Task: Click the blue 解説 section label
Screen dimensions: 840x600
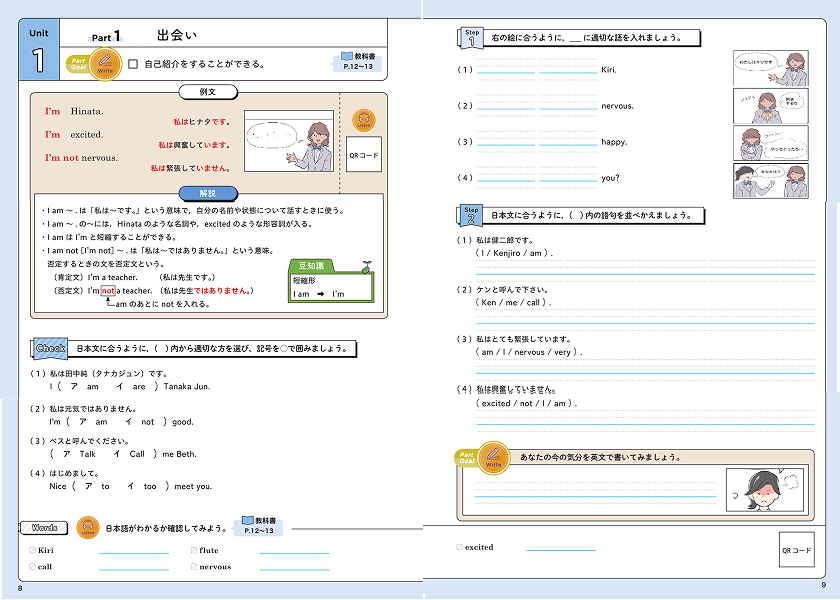Action: click(208, 193)
